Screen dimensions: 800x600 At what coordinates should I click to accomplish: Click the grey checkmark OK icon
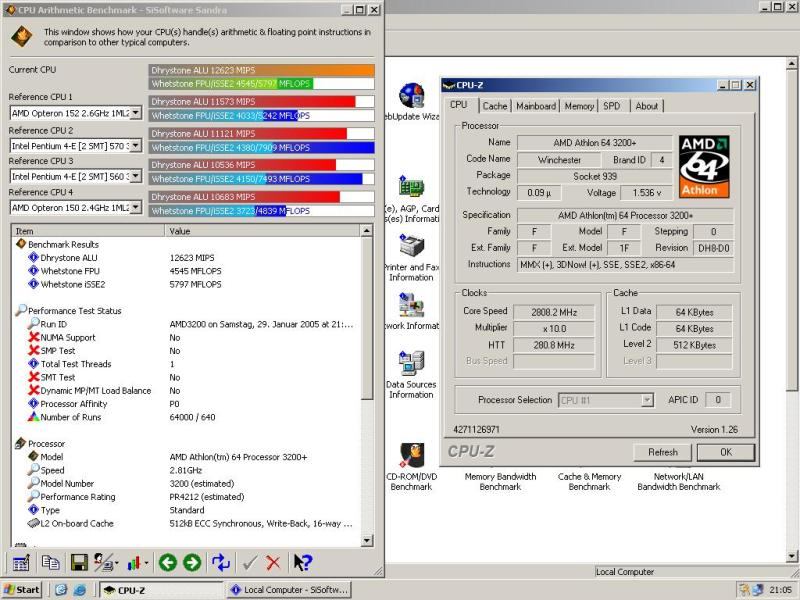[249, 563]
